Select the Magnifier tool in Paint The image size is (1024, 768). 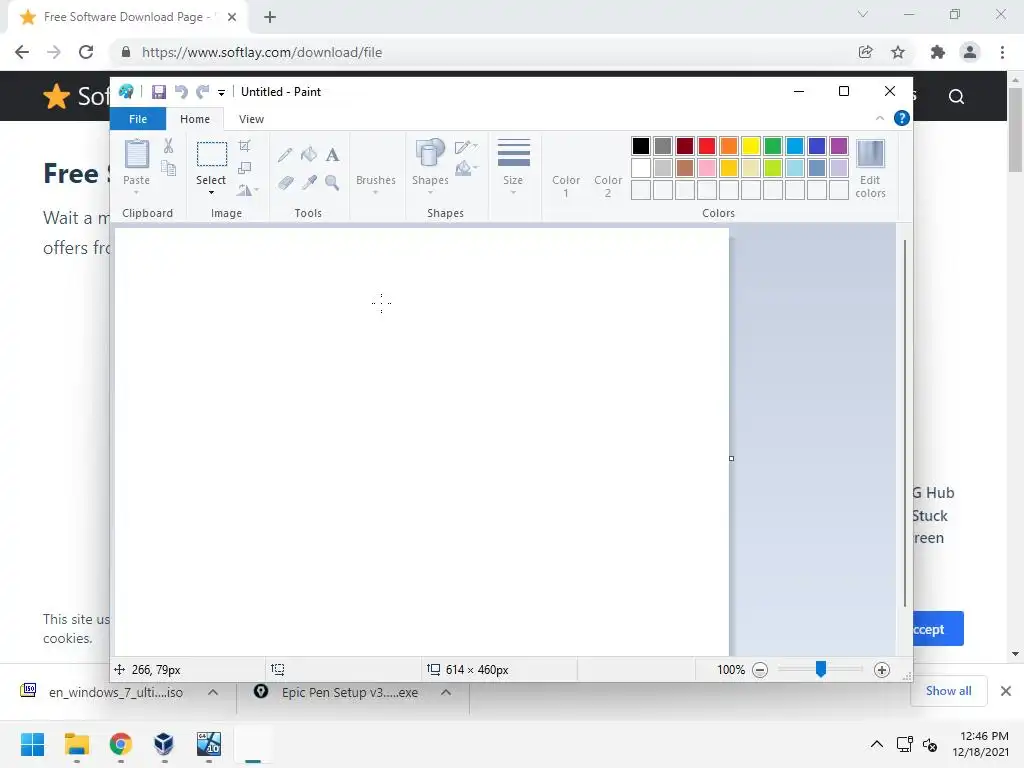[332, 182]
